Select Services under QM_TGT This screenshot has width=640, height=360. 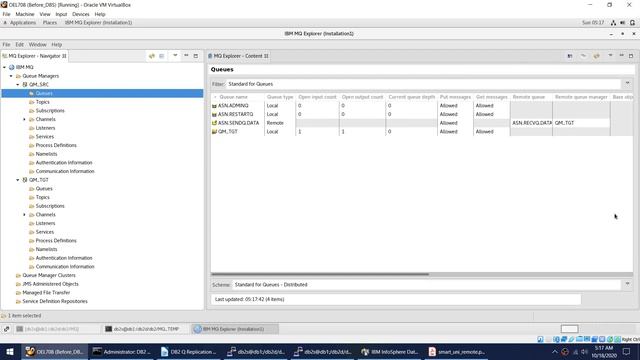tap(44, 232)
